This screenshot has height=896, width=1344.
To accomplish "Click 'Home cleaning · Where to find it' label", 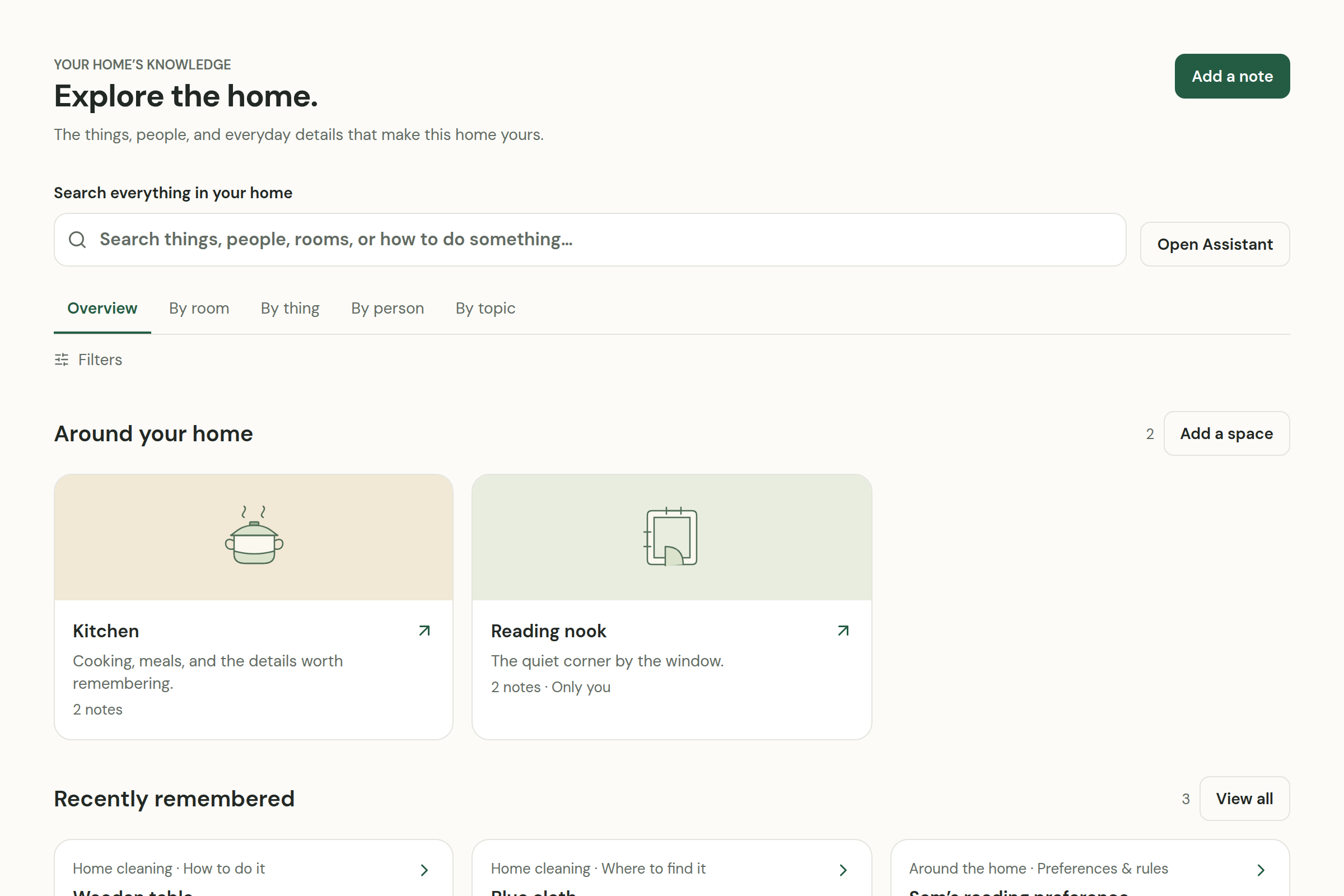I will coord(598,869).
